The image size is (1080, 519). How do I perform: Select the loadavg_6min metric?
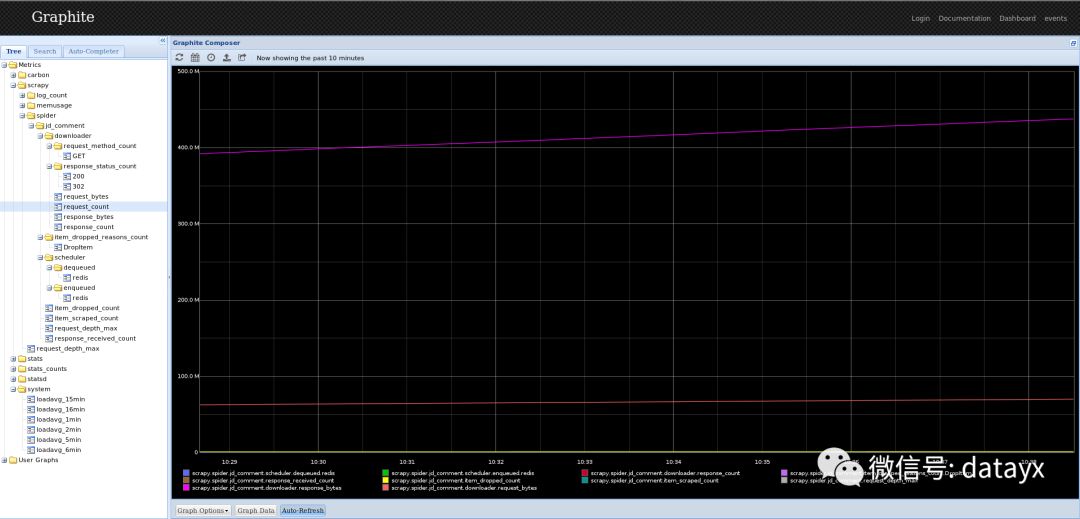pos(59,450)
